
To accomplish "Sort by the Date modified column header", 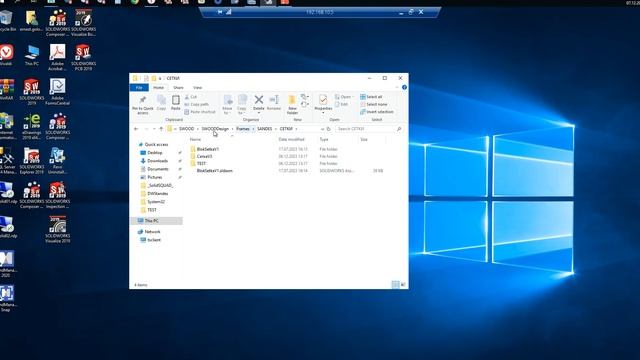I will (x=291, y=139).
